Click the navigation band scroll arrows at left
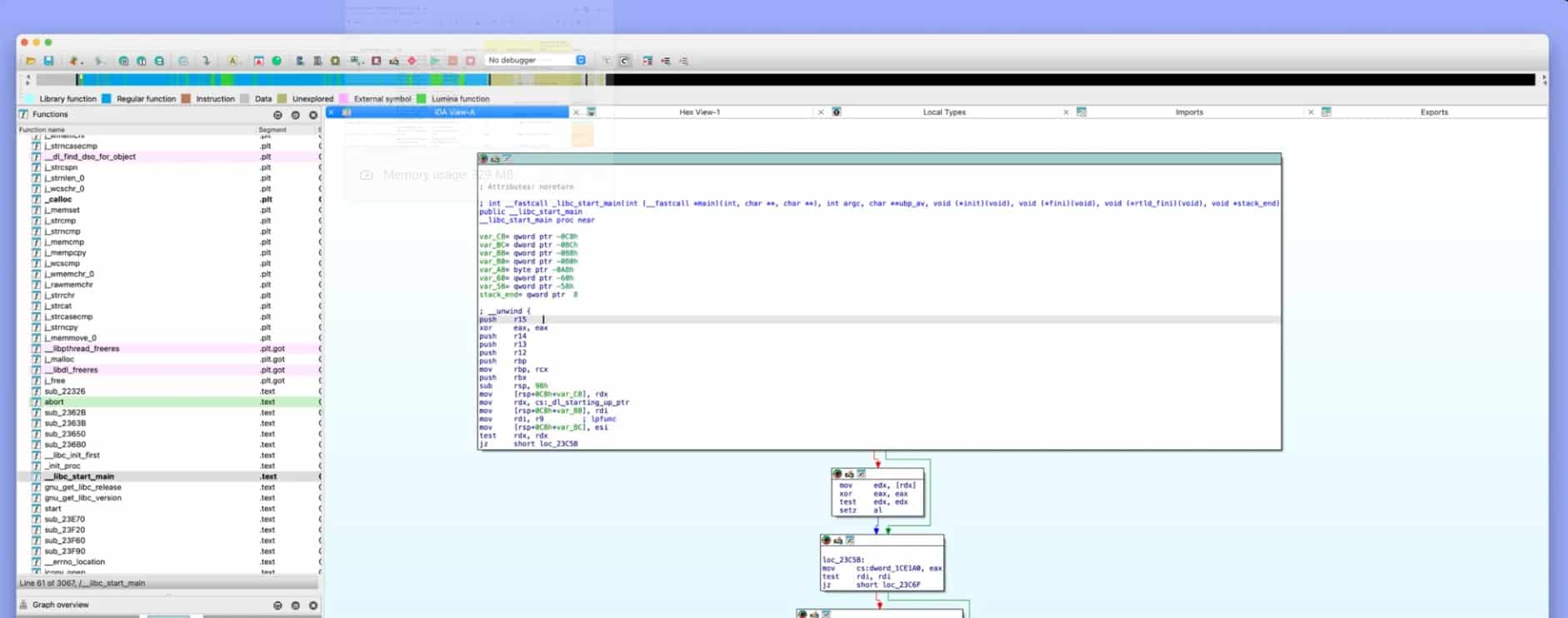Screen dimensions: 1568x618 click(27, 80)
